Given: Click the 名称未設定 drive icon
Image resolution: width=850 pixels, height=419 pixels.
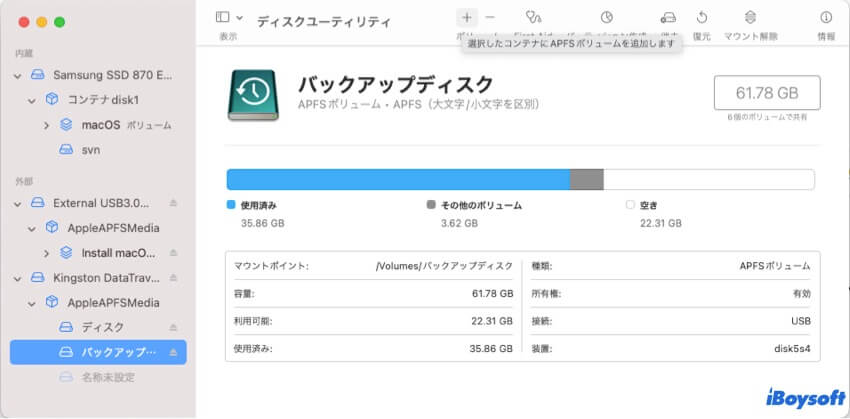Looking at the screenshot, I should 66,377.
